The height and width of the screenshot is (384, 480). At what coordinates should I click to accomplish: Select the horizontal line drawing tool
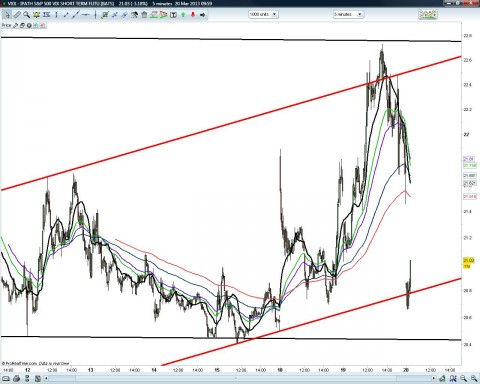point(85,15)
